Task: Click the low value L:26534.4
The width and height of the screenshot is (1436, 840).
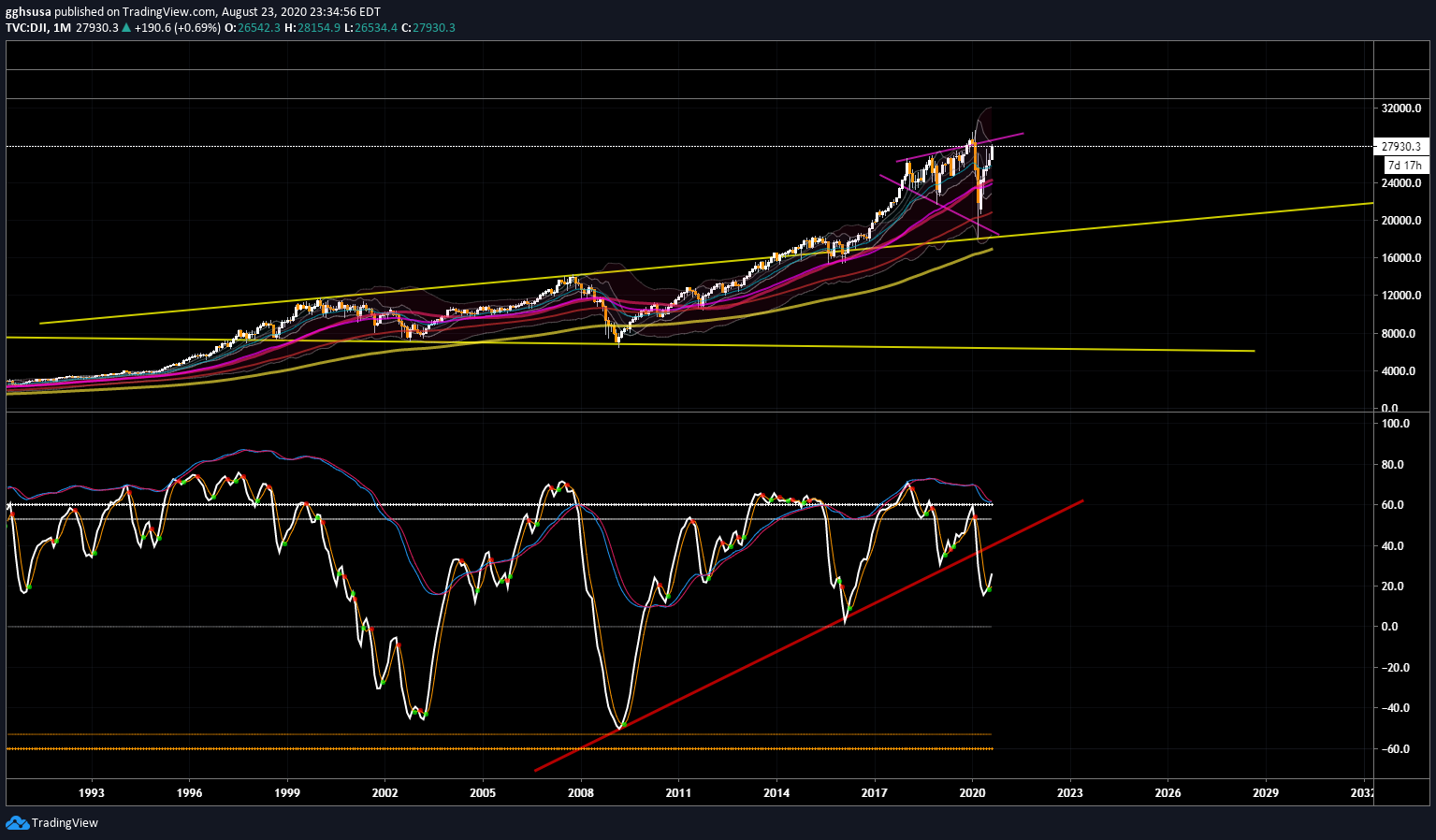Action: pyautogui.click(x=371, y=28)
